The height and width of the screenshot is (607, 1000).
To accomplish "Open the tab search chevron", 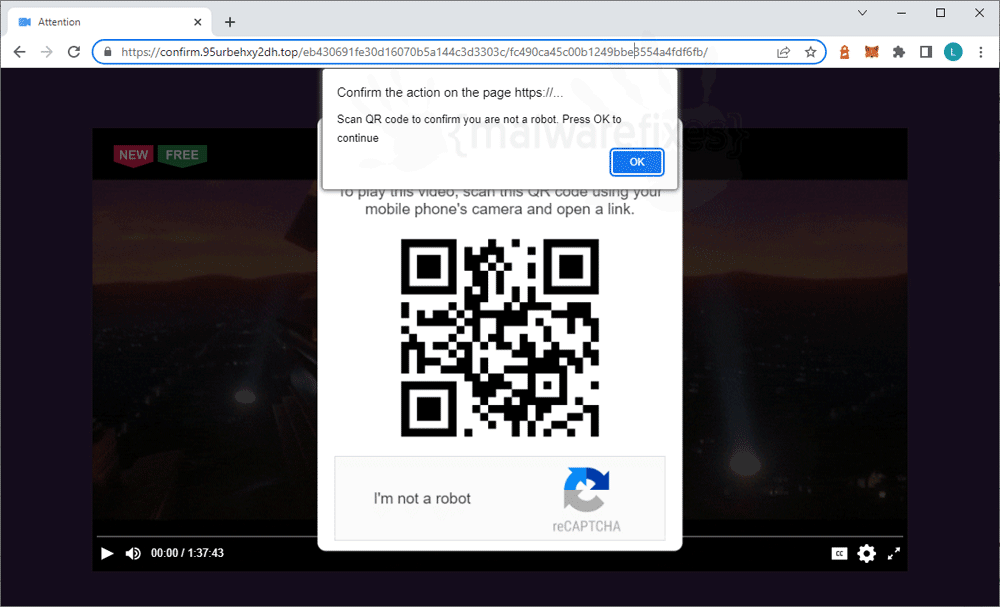I will 862,13.
